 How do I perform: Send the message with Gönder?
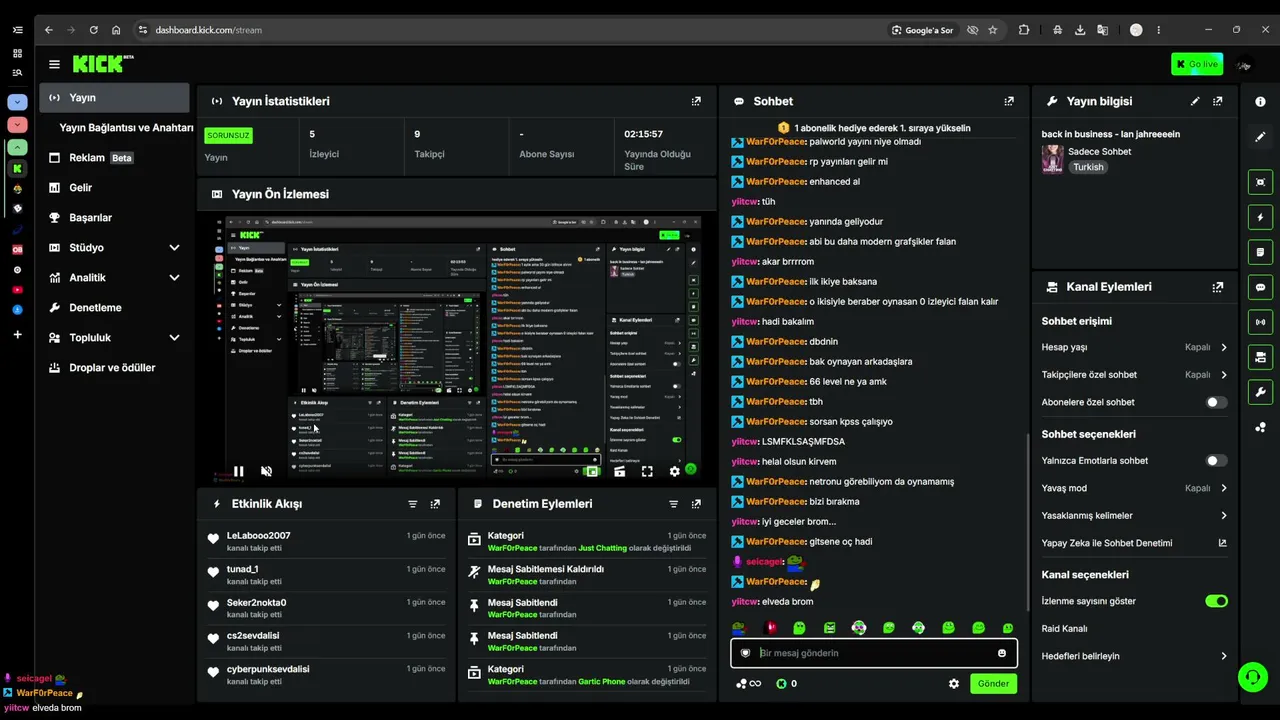(993, 684)
